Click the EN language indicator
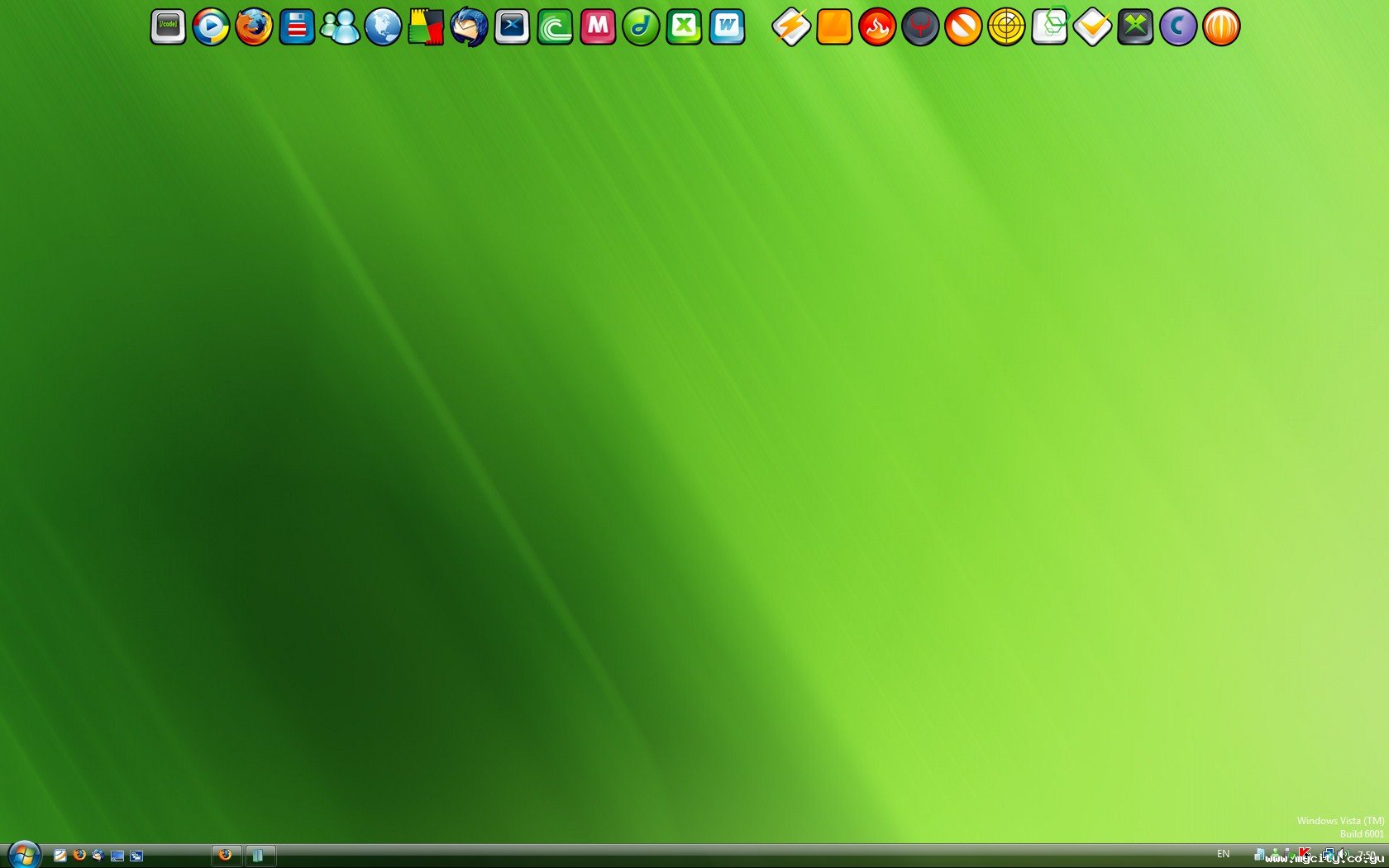 click(x=1223, y=854)
